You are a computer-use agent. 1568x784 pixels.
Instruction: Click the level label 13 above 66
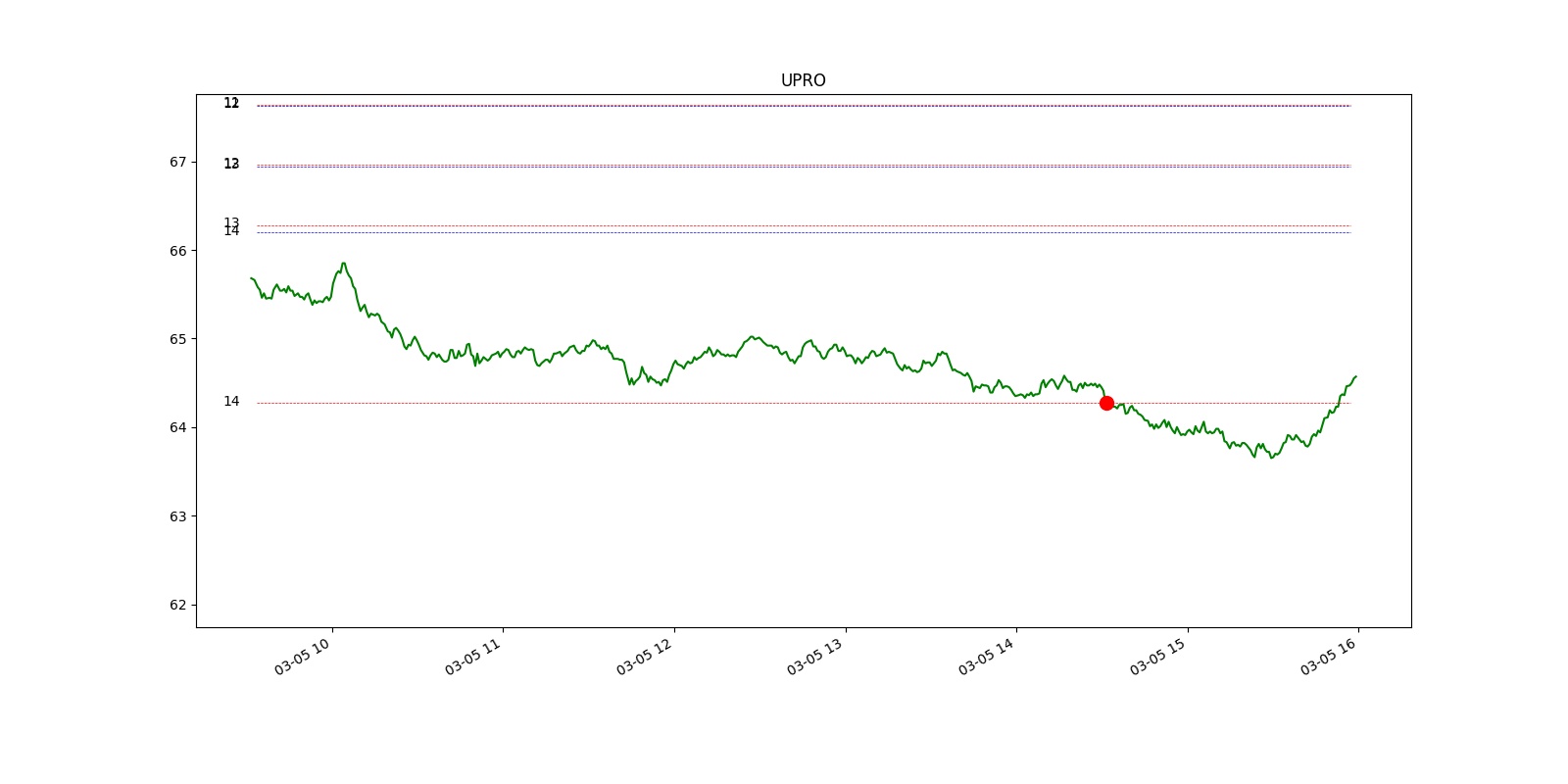[x=231, y=221]
